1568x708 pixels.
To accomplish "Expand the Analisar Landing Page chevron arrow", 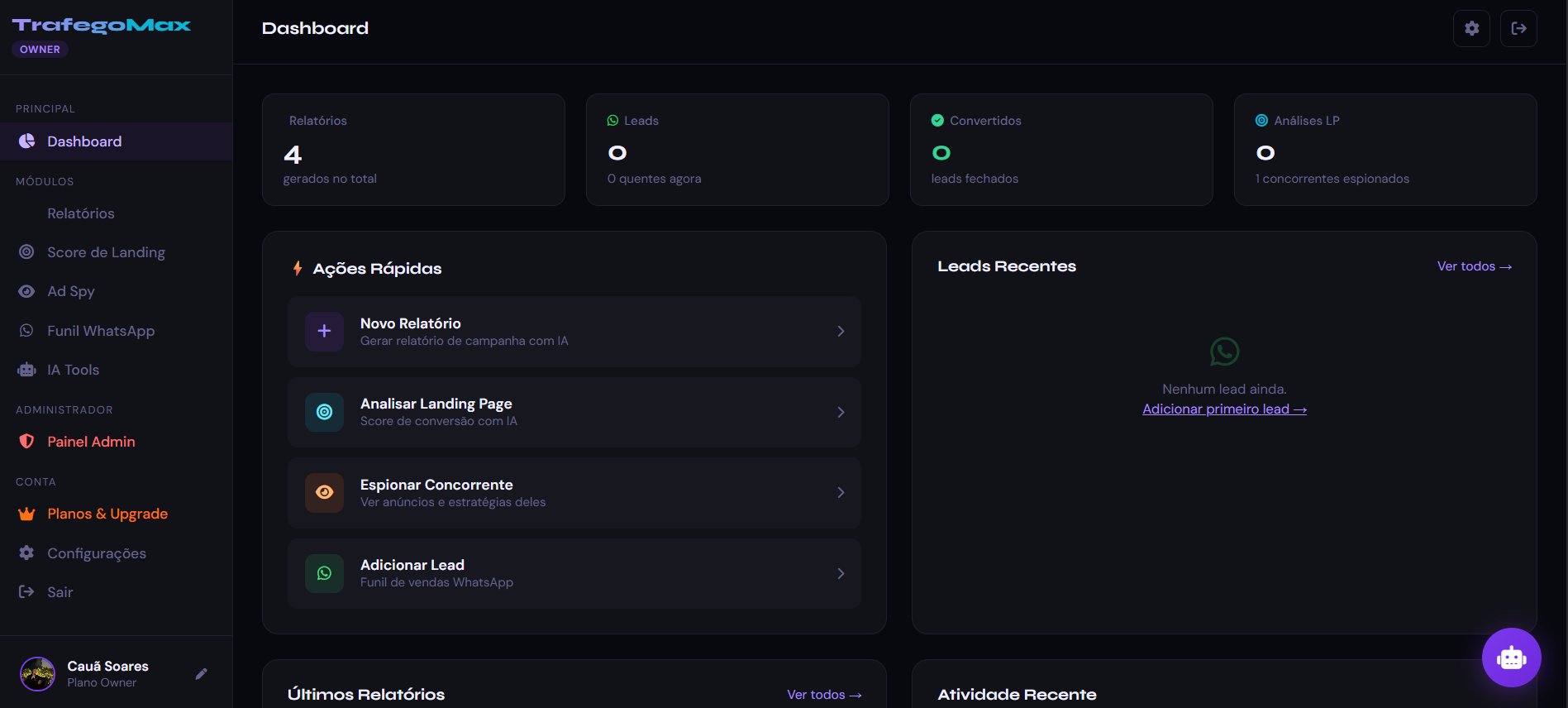I will tap(841, 412).
